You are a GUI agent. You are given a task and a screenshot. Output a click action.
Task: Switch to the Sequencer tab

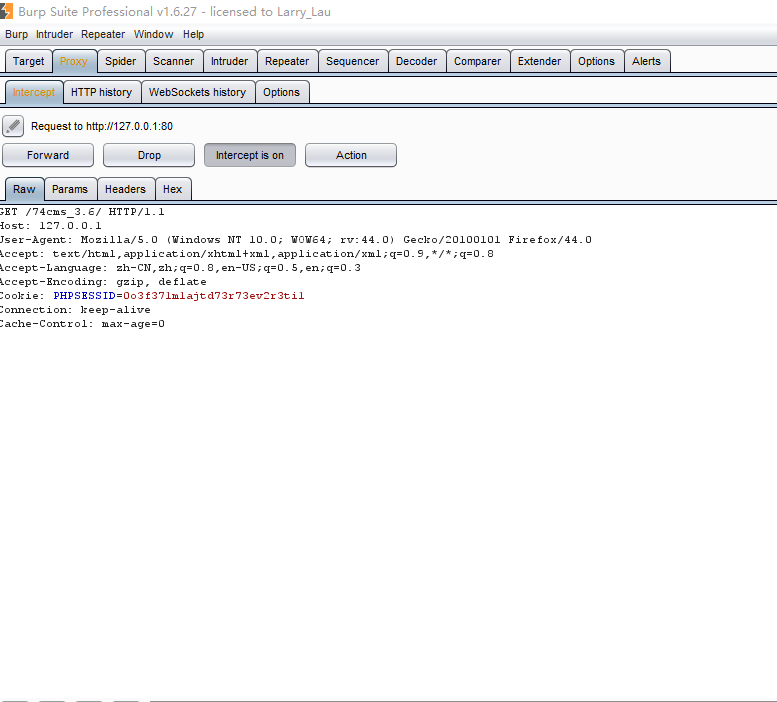pos(352,61)
